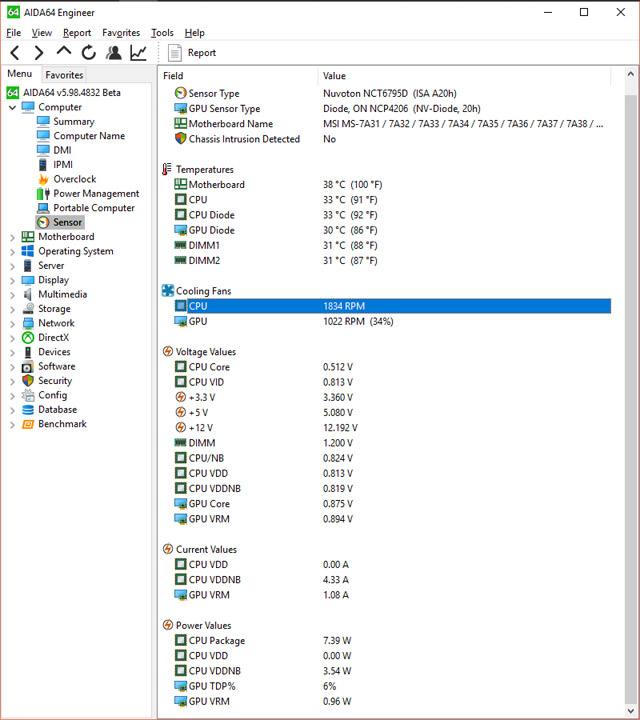Viewport: 640px width, 720px height.
Task: Click the Security shield icon
Action: 28,381
